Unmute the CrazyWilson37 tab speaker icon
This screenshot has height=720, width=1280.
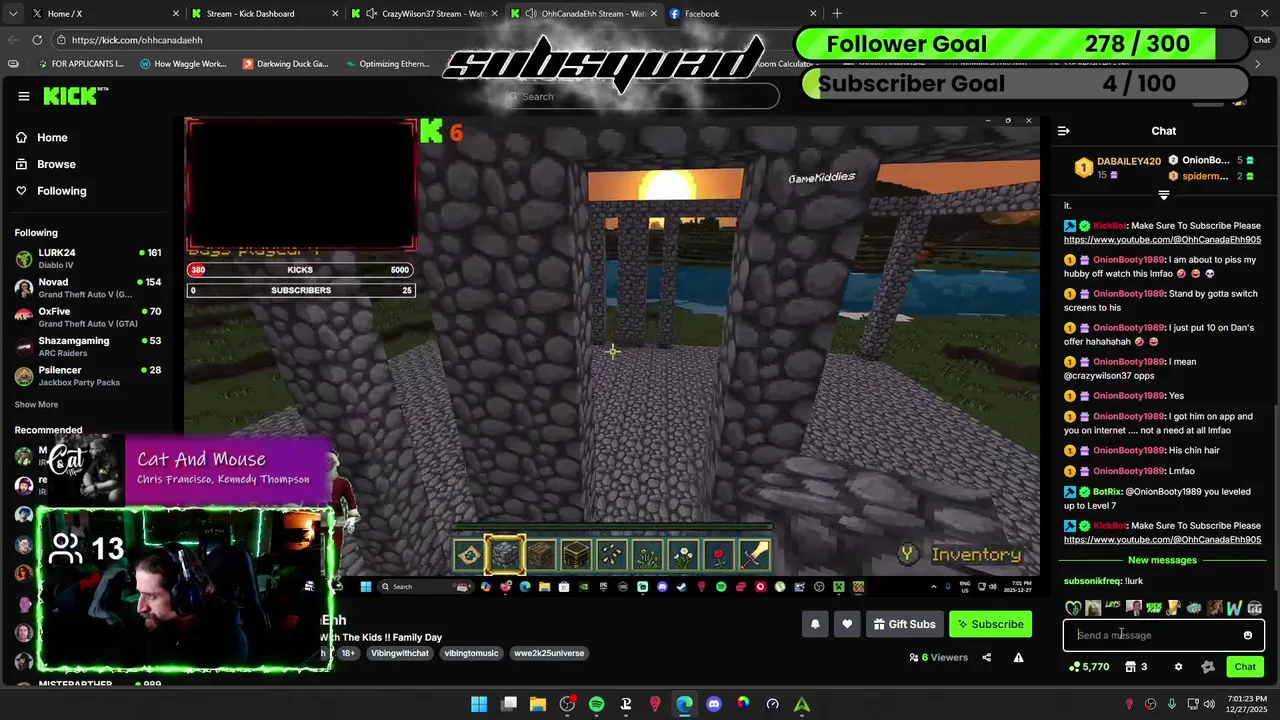(x=372, y=14)
